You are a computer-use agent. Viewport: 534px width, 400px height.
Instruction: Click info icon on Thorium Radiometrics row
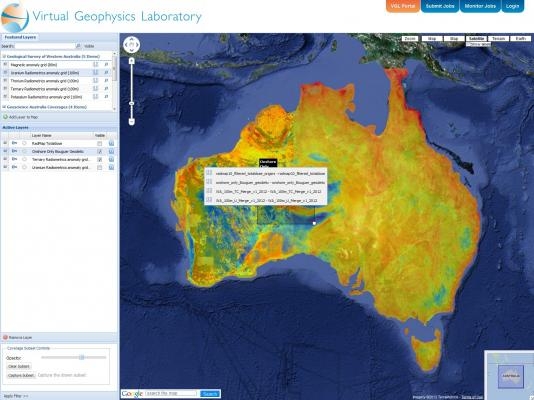[96, 81]
